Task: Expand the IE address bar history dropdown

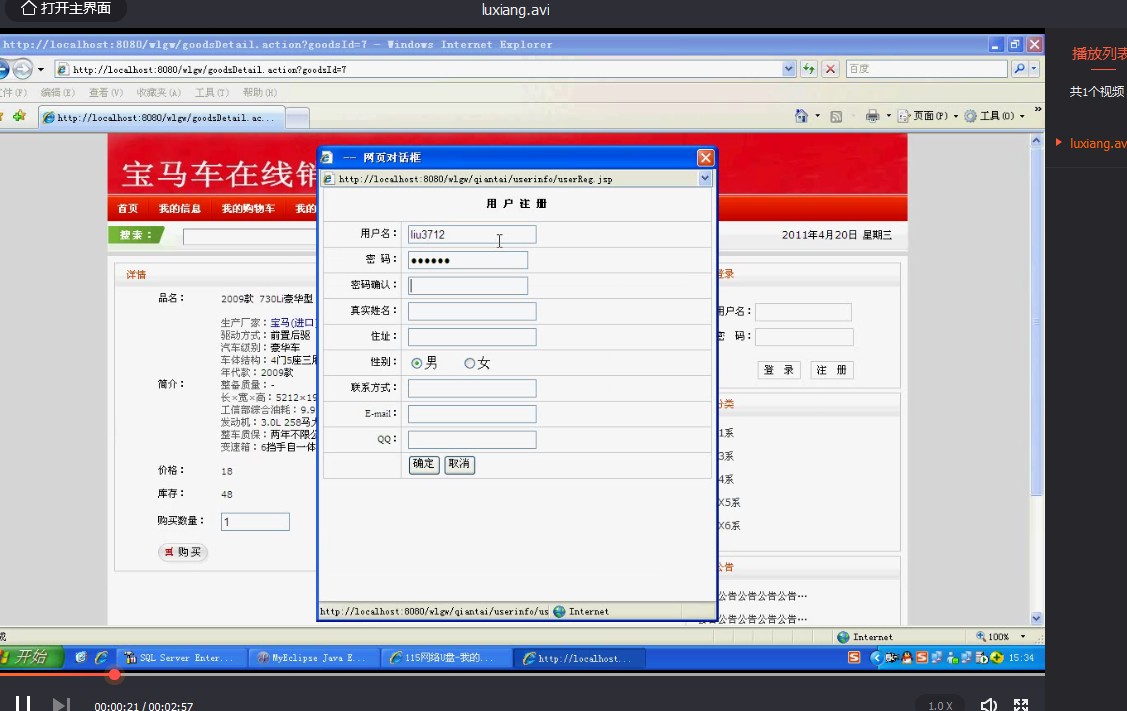Action: [788, 69]
